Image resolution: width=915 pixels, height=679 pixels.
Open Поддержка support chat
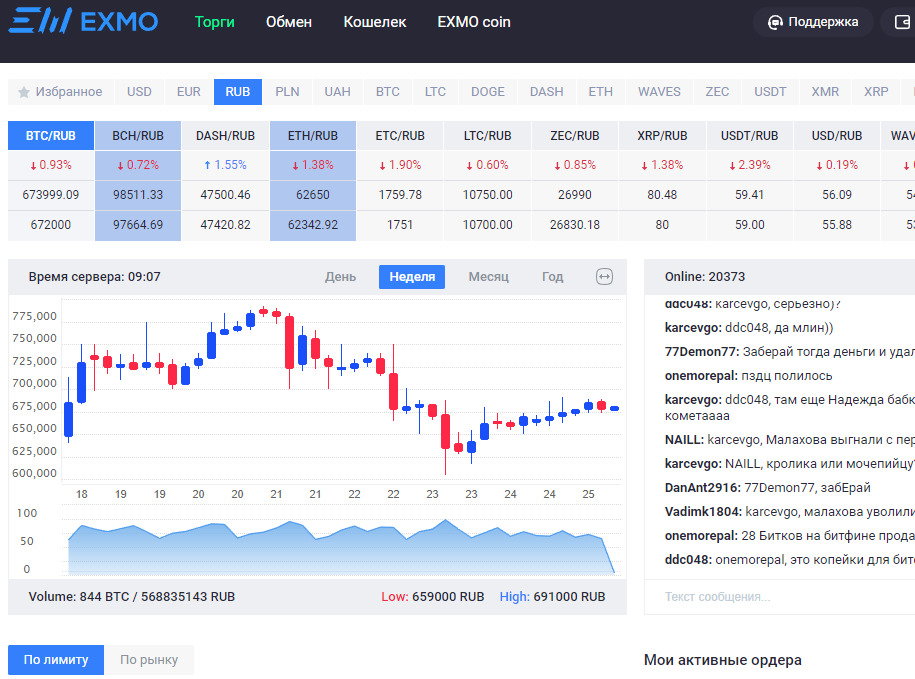click(x=813, y=22)
